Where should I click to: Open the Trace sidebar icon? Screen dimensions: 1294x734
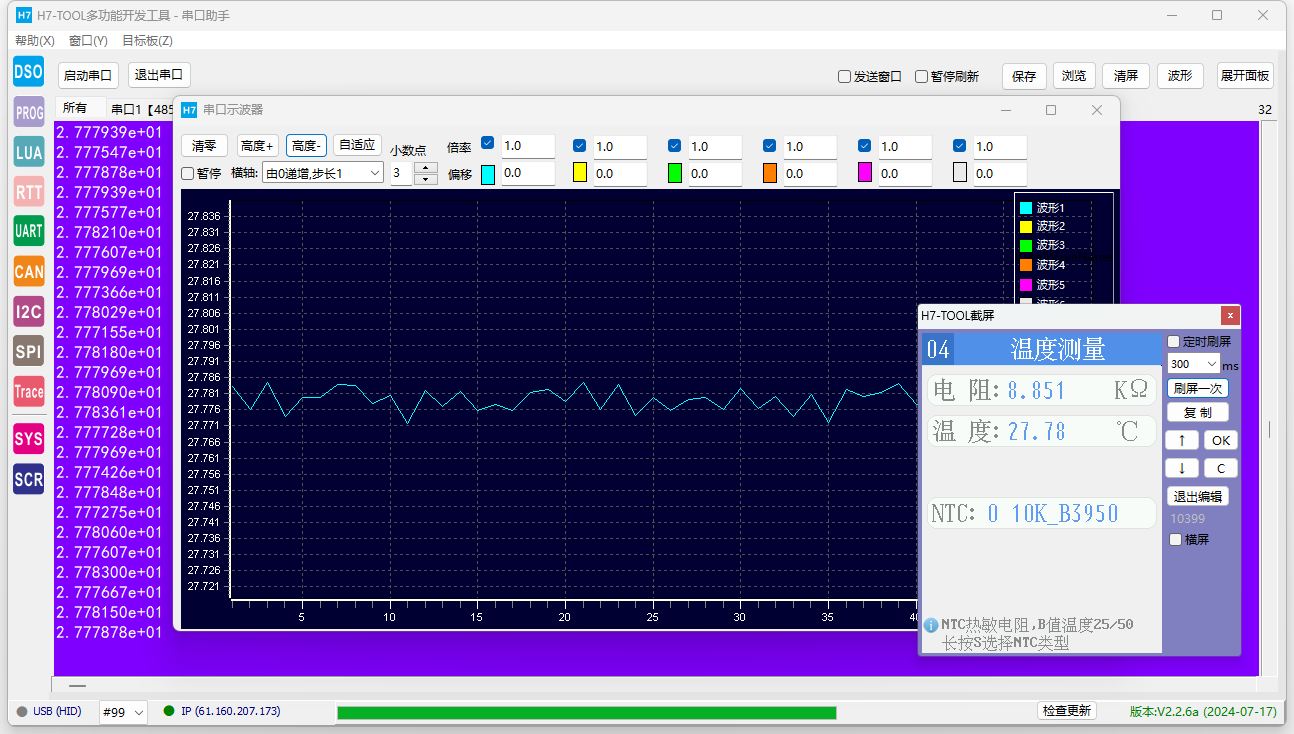pyautogui.click(x=29, y=391)
